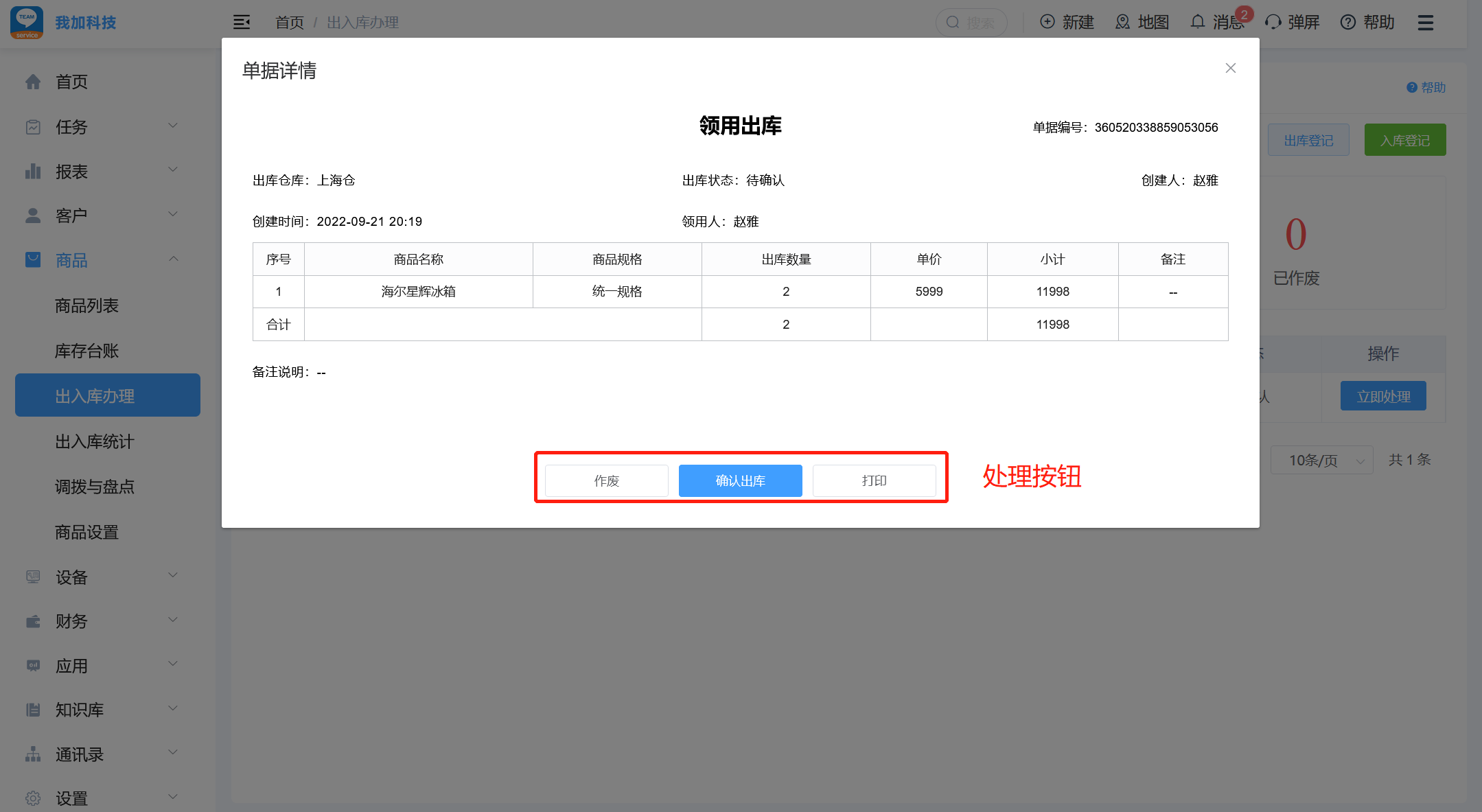
Task: Close the document details dialog
Action: [1230, 68]
